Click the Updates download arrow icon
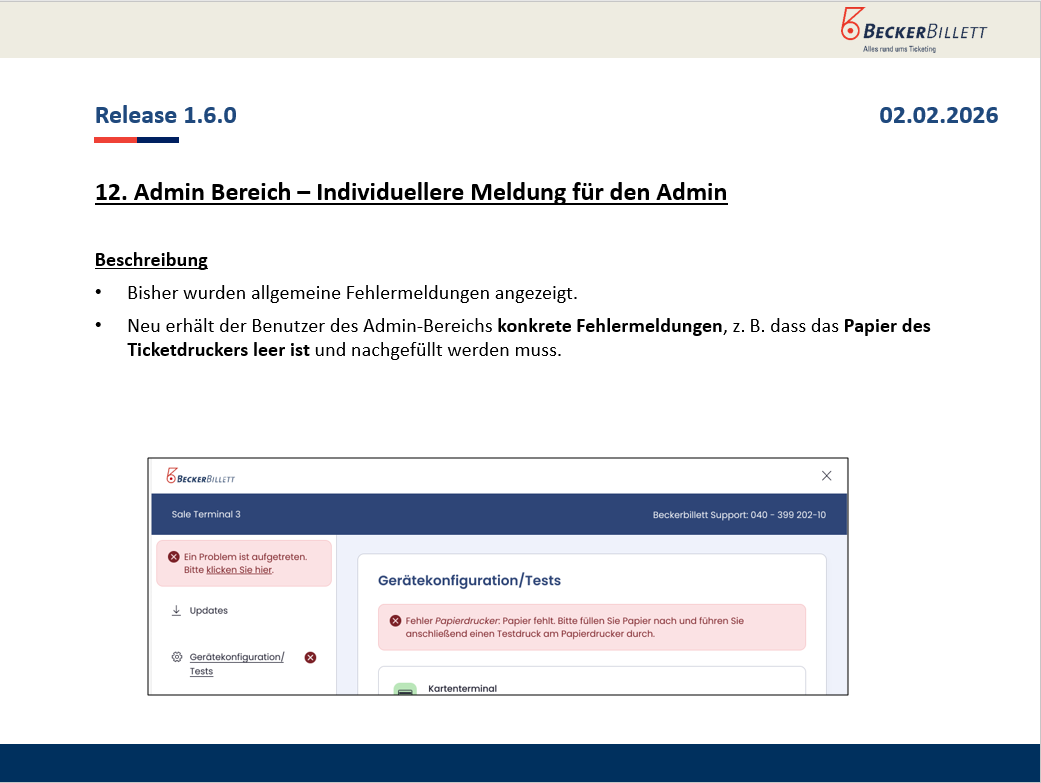Screen dimensions: 1041x783 176,610
